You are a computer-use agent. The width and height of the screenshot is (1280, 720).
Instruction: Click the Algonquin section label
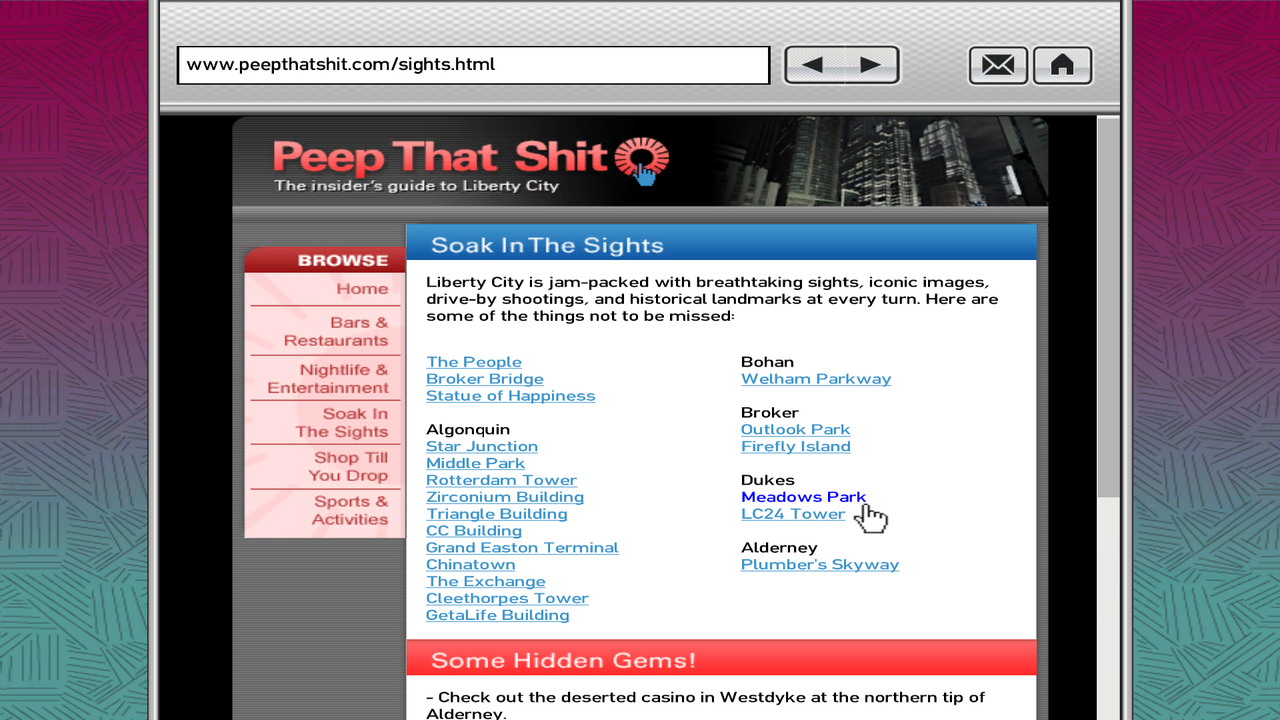point(468,430)
